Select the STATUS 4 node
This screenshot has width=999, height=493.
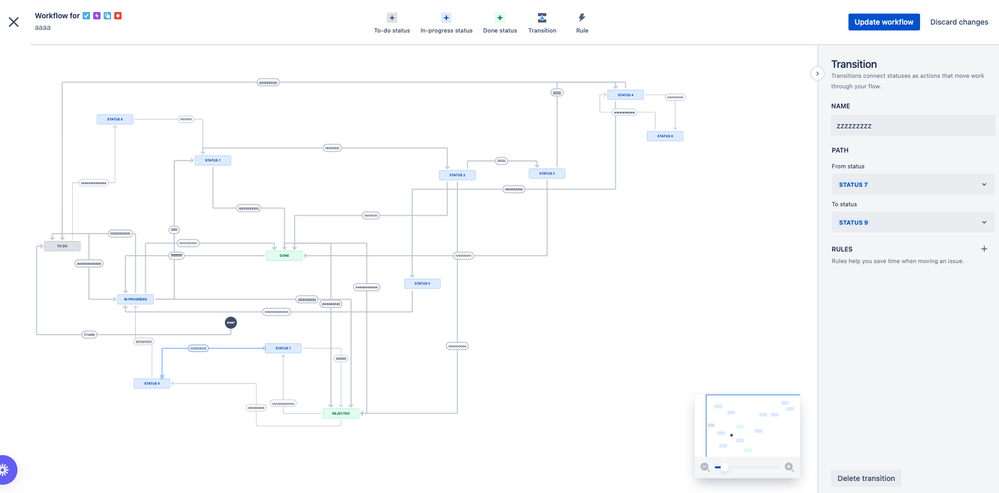point(625,95)
